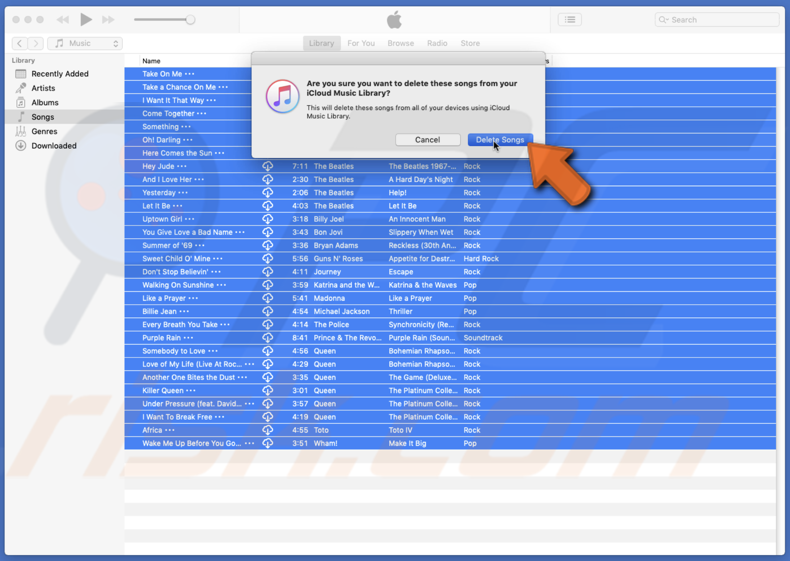Adjust the volume slider knob
Screen dimensions: 790x561
click(190, 20)
